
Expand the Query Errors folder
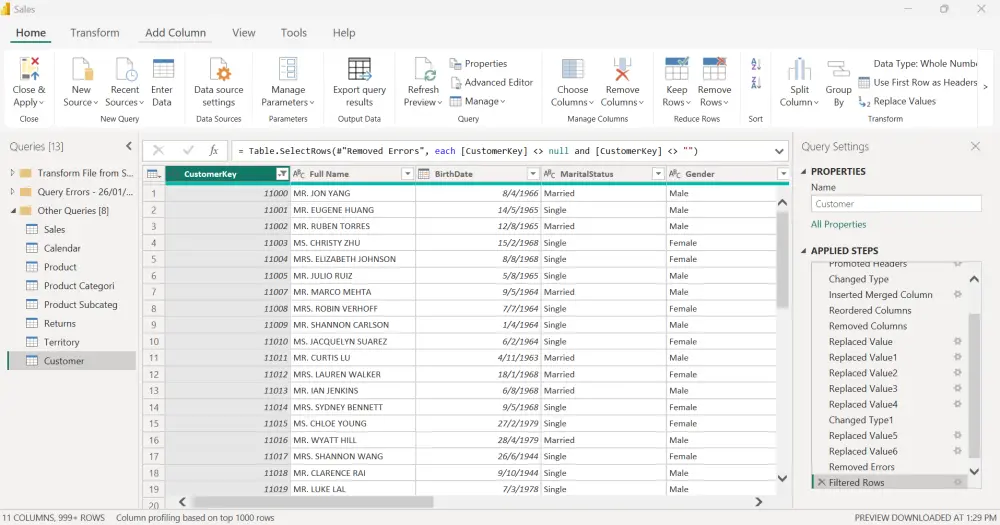[x=12, y=192]
